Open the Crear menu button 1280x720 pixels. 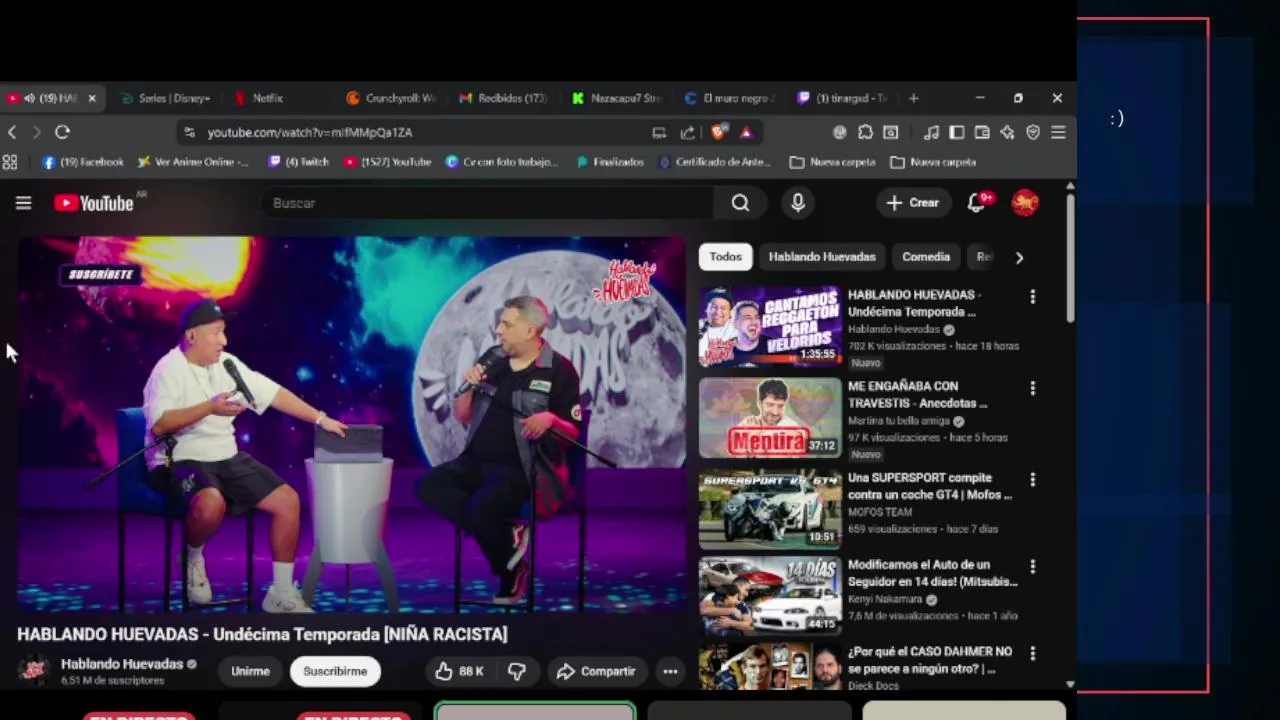pos(913,203)
